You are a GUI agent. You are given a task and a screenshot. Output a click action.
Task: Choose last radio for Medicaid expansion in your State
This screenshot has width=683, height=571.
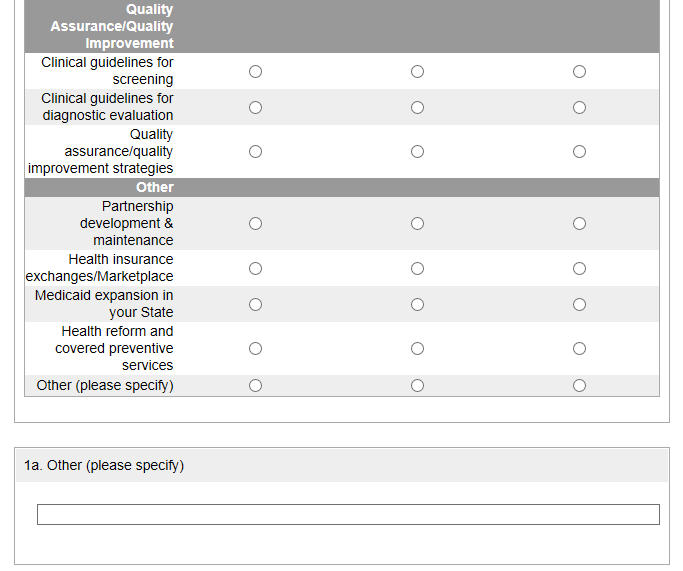tap(579, 304)
